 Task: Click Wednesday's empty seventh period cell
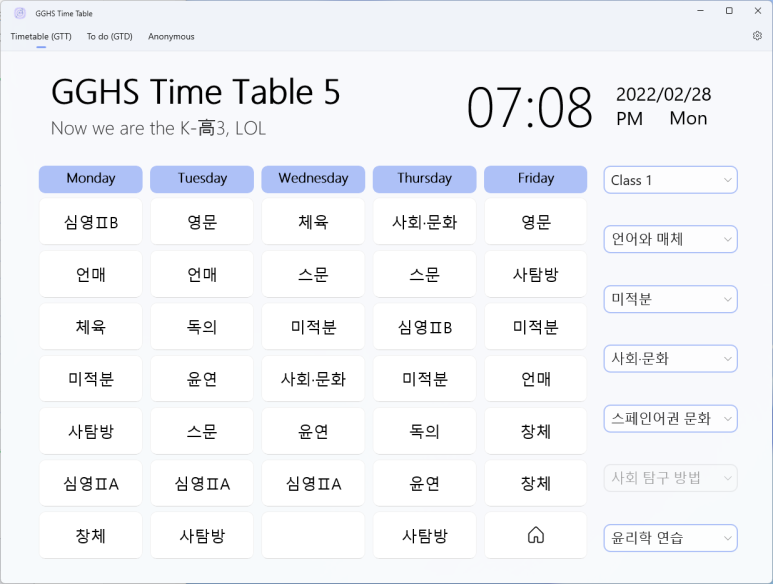pos(313,535)
